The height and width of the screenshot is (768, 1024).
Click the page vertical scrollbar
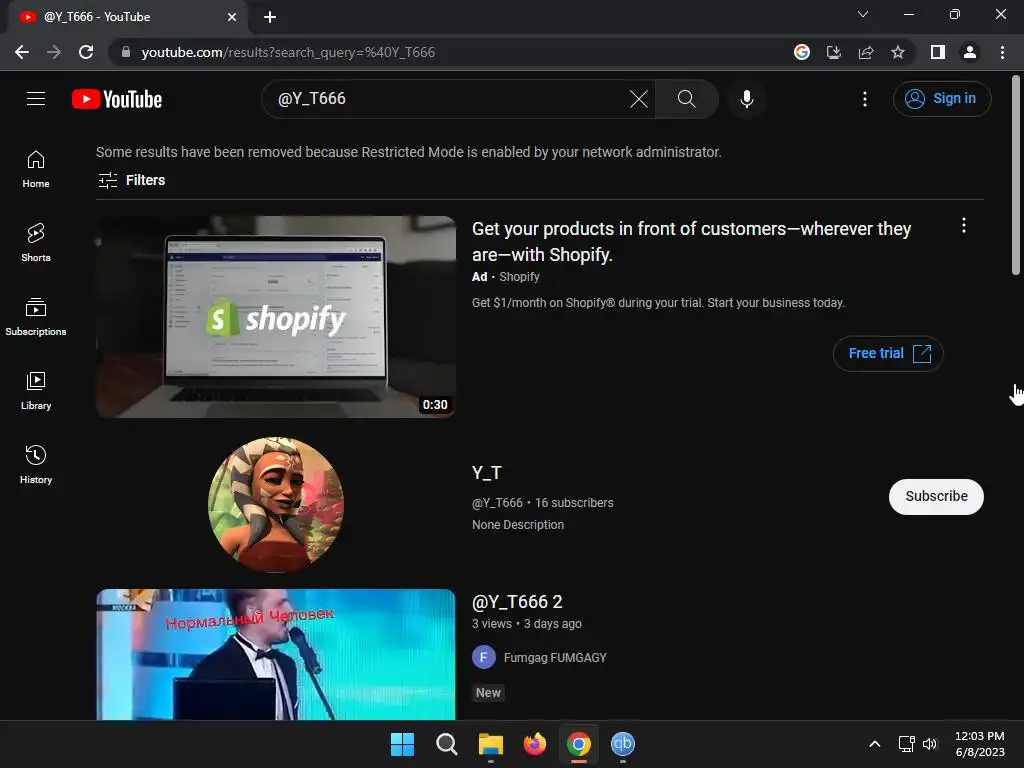1016,176
